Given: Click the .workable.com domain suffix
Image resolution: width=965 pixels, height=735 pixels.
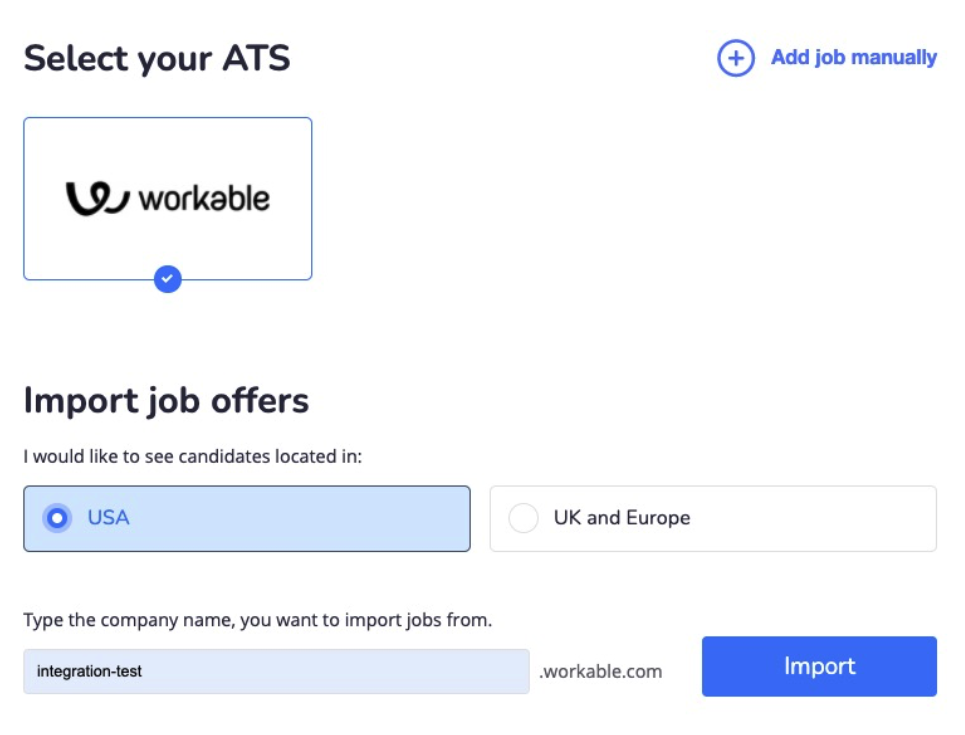Looking at the screenshot, I should [x=600, y=671].
